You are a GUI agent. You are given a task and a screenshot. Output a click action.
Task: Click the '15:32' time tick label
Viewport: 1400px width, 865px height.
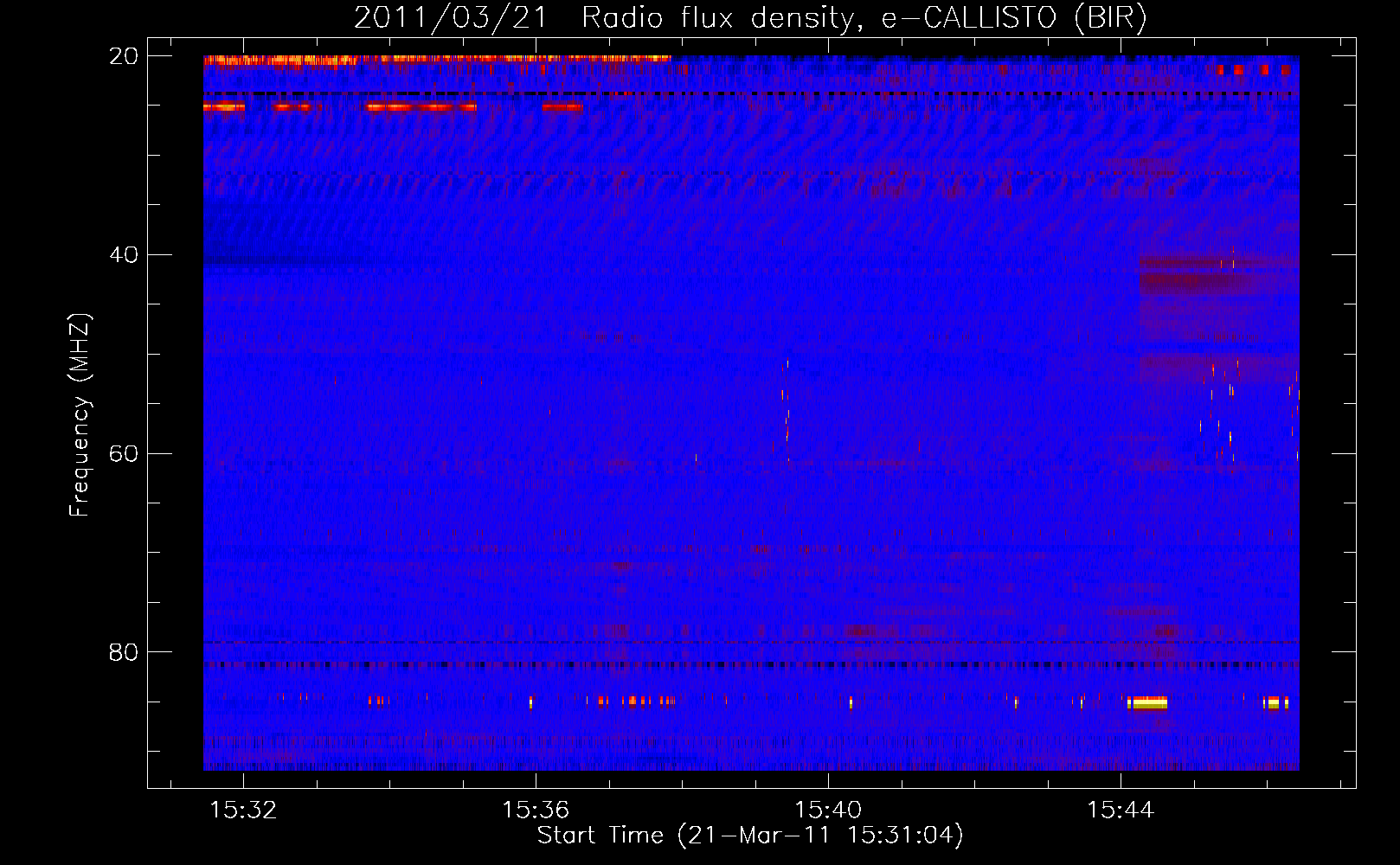(244, 810)
